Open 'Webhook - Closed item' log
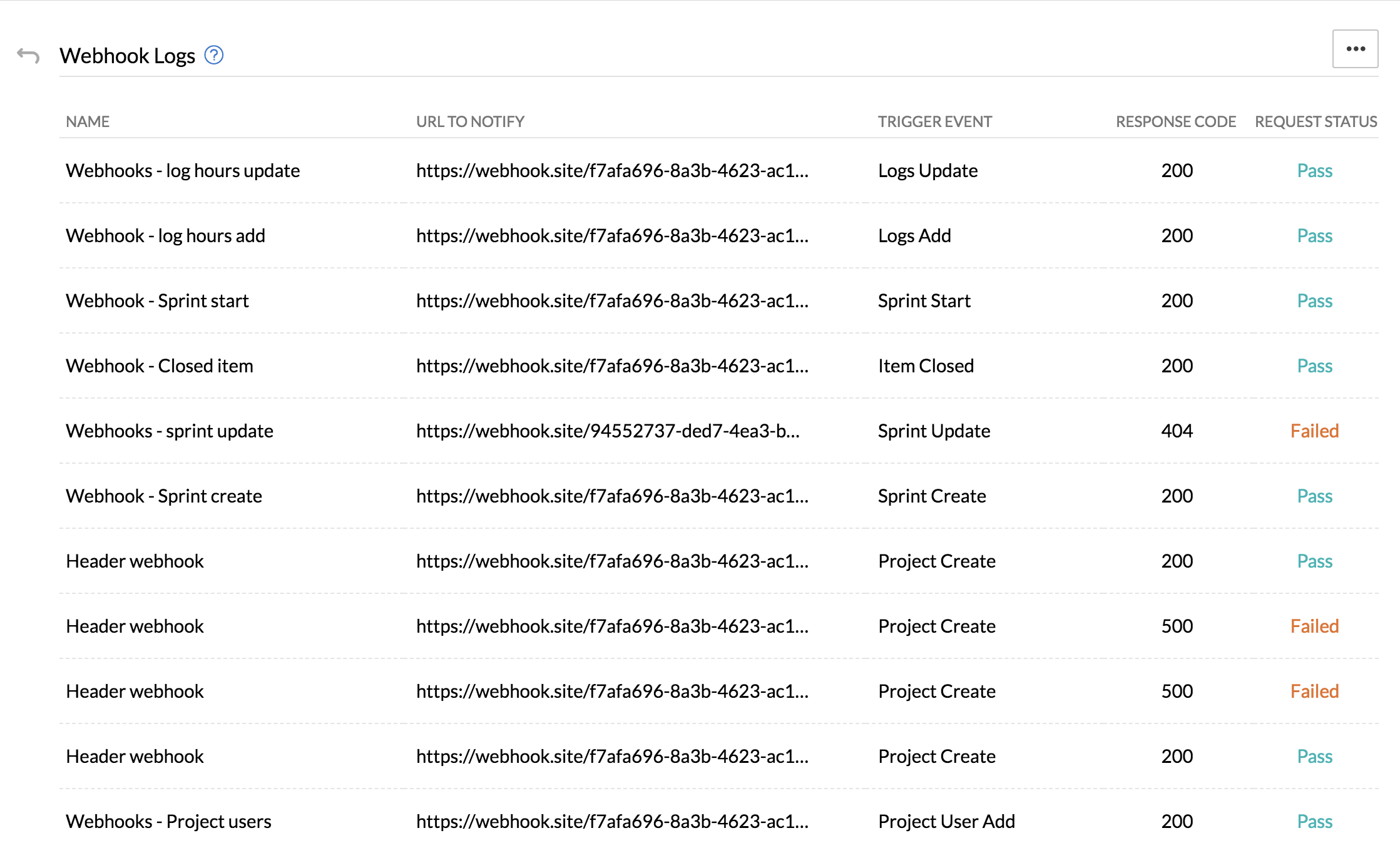Image resolution: width=1400 pixels, height=848 pixels. tap(160, 366)
